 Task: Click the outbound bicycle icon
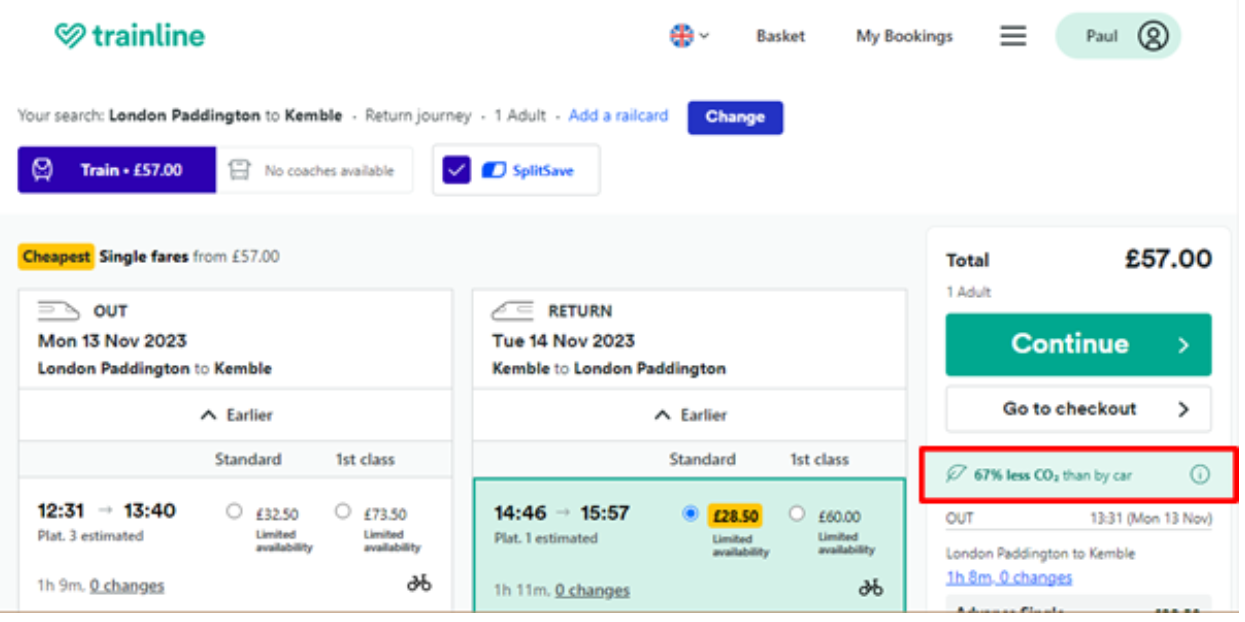[x=419, y=583]
